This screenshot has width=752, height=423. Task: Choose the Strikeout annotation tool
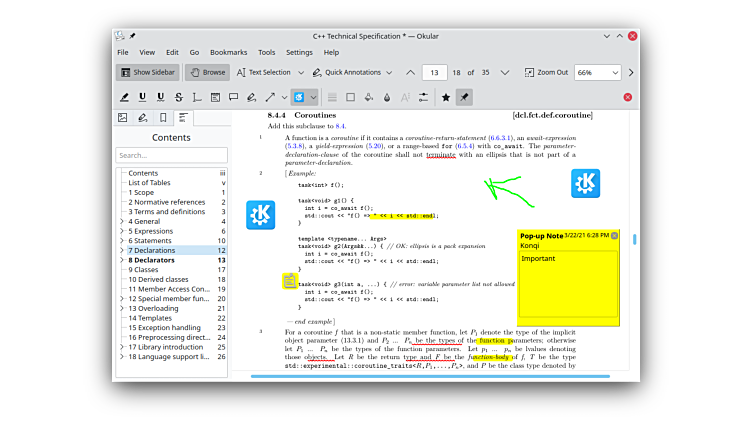click(x=179, y=97)
